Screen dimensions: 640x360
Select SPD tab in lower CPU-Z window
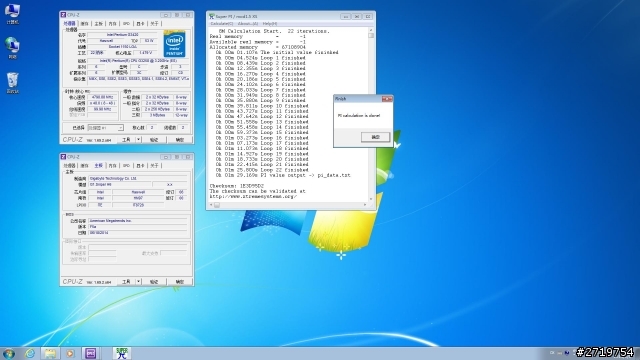pos(127,165)
